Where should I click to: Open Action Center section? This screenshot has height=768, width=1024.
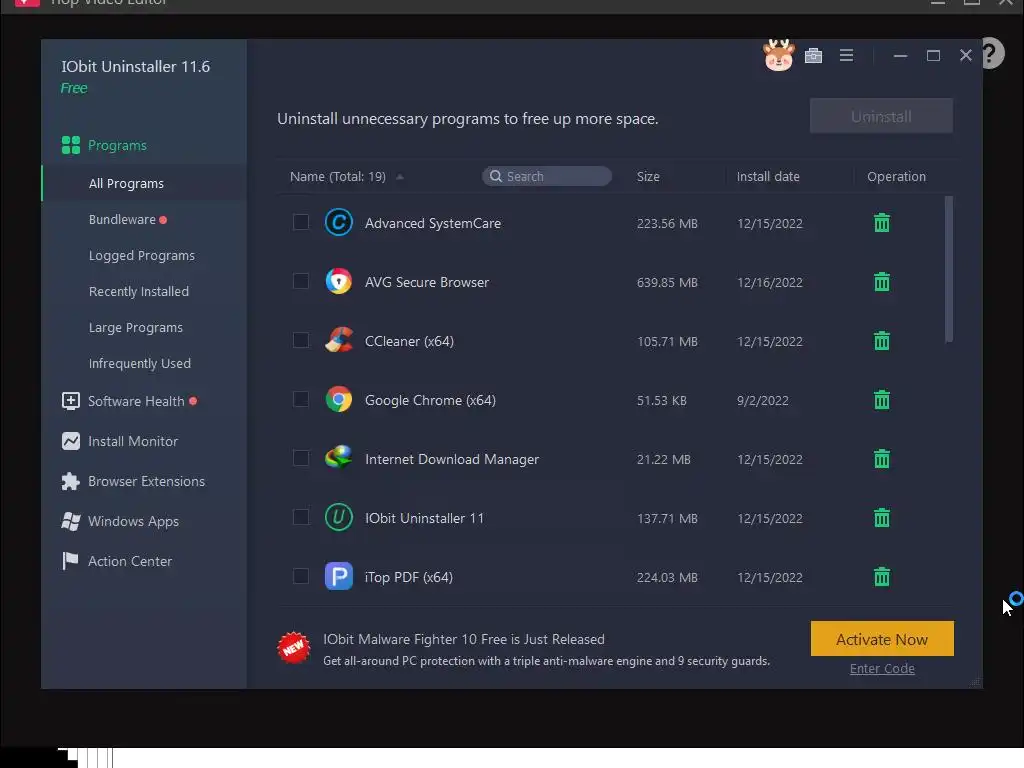click(130, 561)
